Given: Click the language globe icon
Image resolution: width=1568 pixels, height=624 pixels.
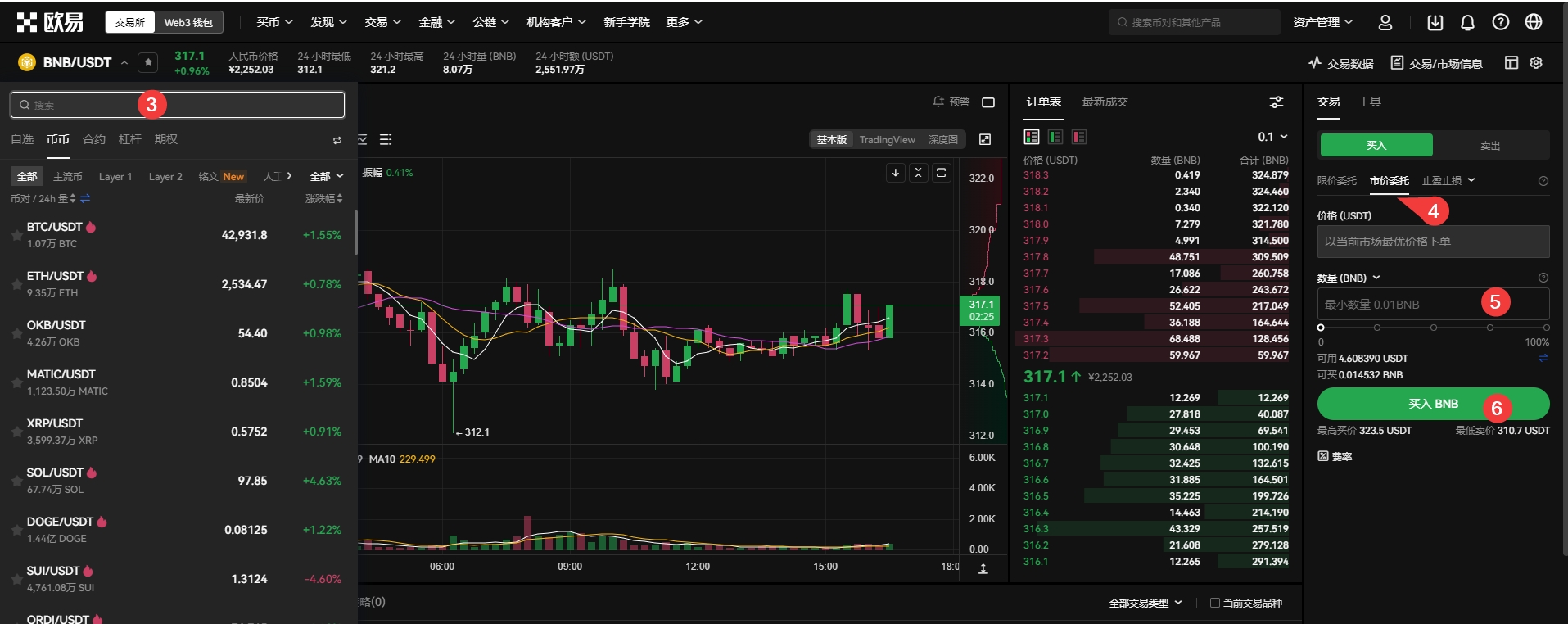Looking at the screenshot, I should [x=1534, y=22].
